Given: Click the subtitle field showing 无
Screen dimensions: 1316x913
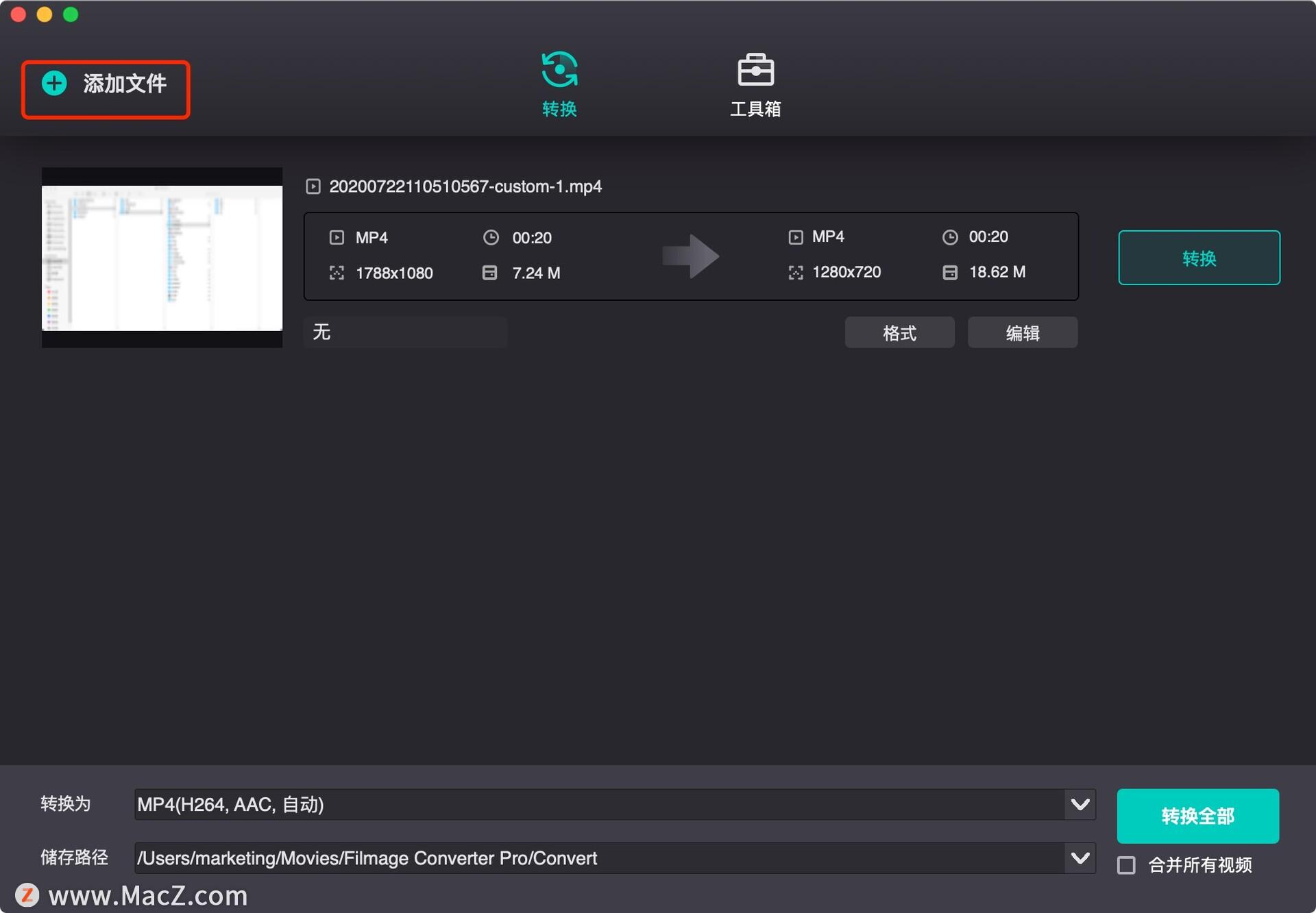Looking at the screenshot, I should [404, 332].
